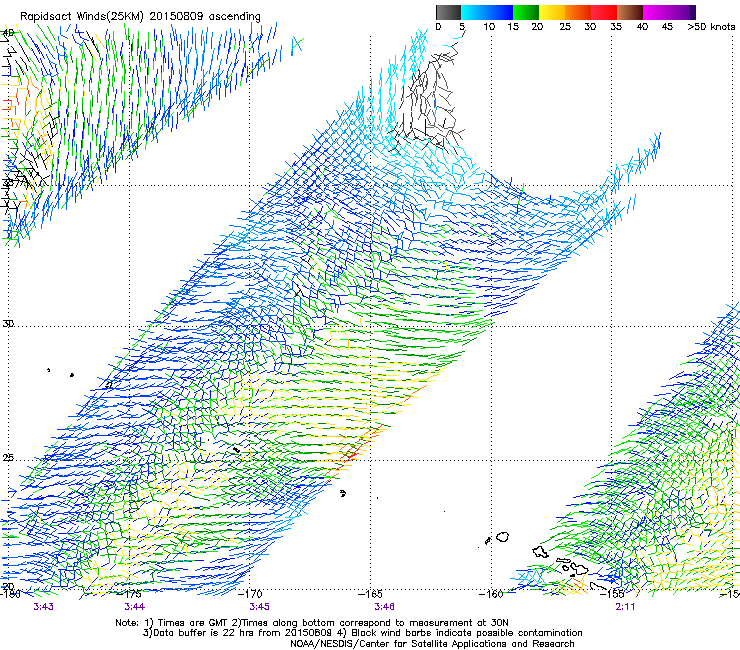Click the purple "3:43" pass time
This screenshot has height=650, width=740.
tap(43, 607)
